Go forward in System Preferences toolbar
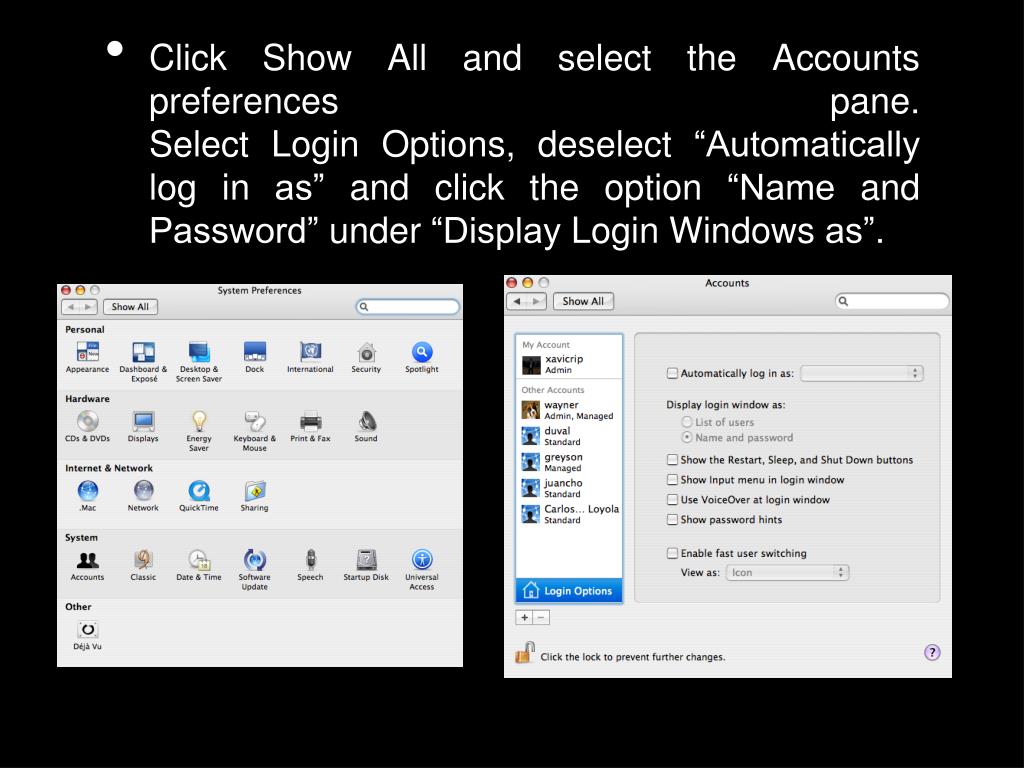This screenshot has height=768, width=1024. tap(88, 307)
